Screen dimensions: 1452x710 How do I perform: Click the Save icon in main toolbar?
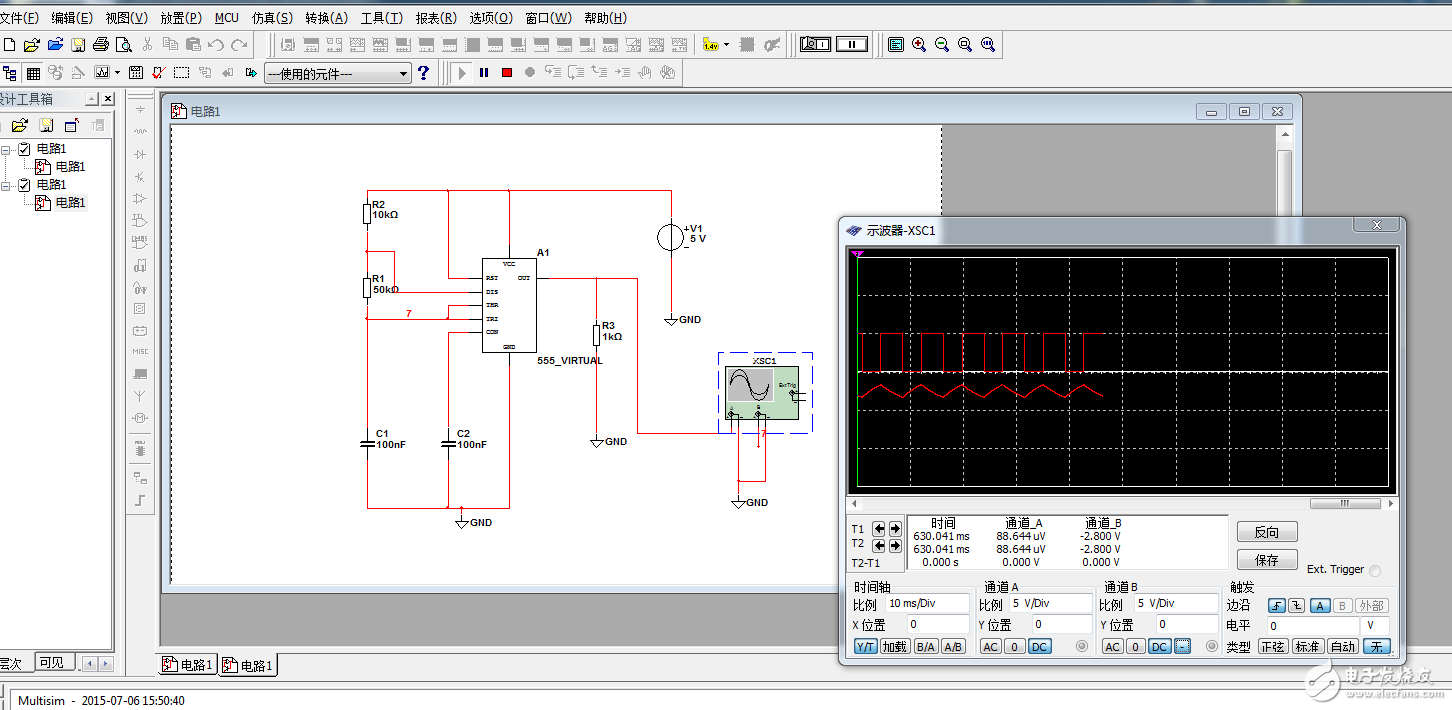pyautogui.click(x=77, y=45)
